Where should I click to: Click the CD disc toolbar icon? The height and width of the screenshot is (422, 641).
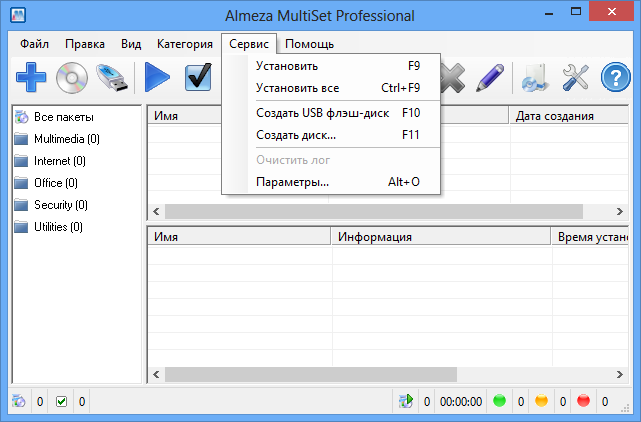click(x=72, y=77)
